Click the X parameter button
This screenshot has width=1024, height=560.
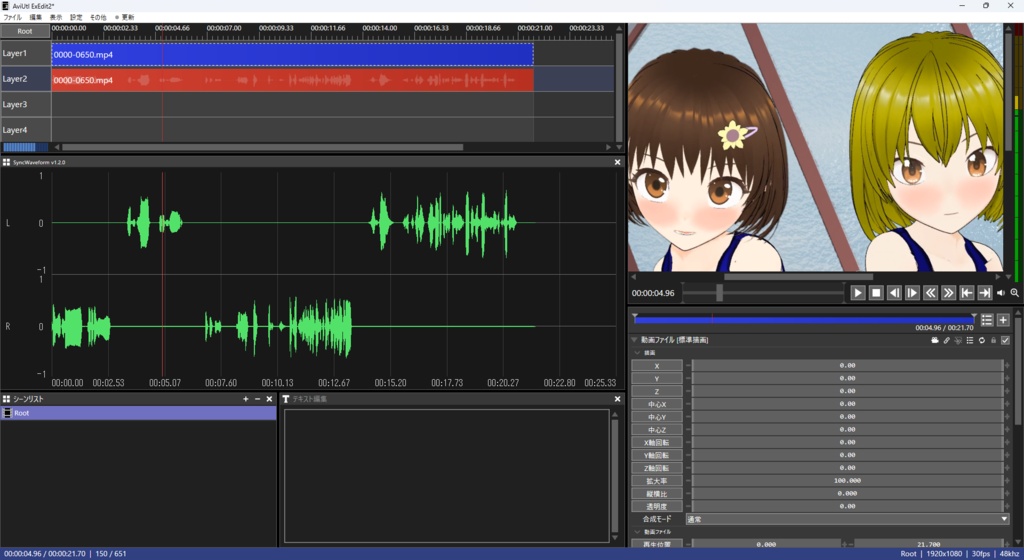656,366
